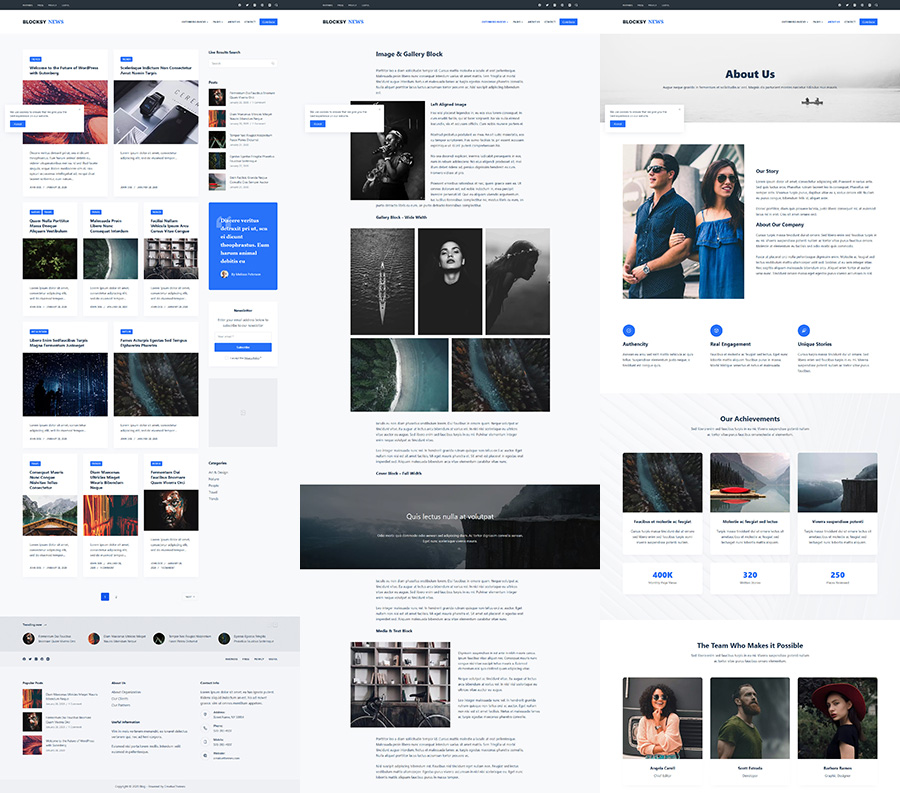Image resolution: width=900 pixels, height=793 pixels.
Task: Click the arrow beside Trending now
Action: [46, 624]
